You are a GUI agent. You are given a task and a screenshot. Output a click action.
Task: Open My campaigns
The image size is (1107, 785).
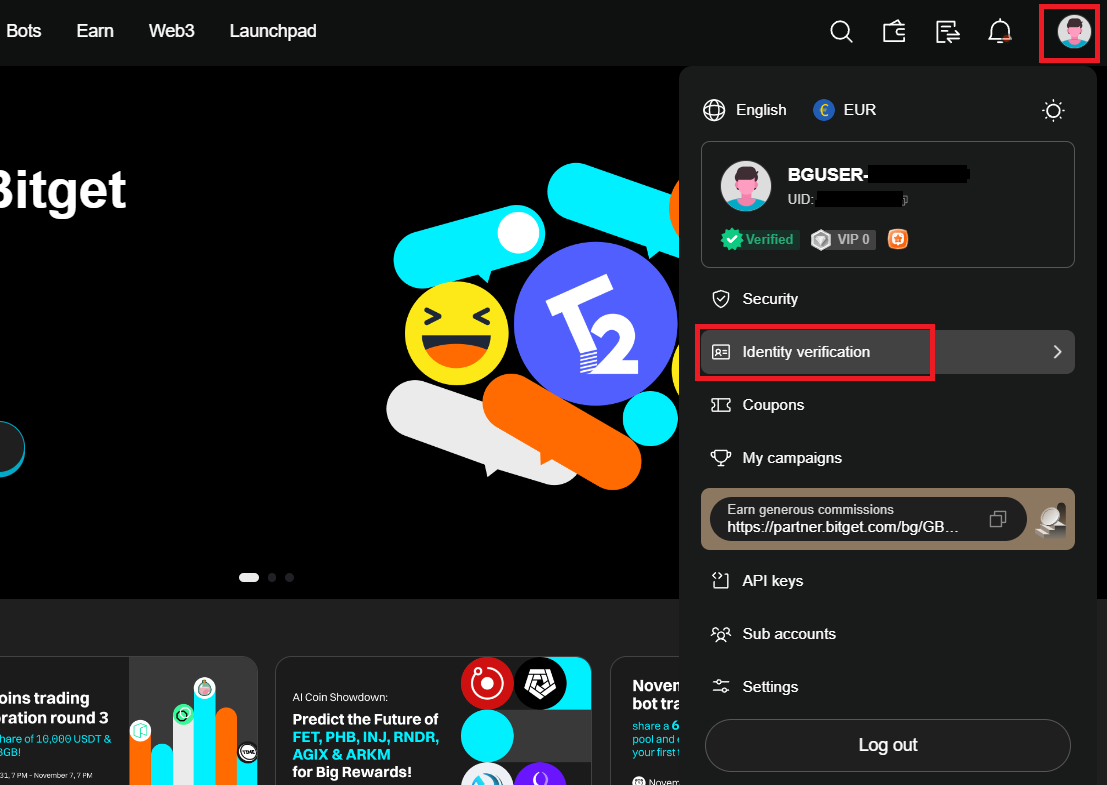(x=887, y=457)
